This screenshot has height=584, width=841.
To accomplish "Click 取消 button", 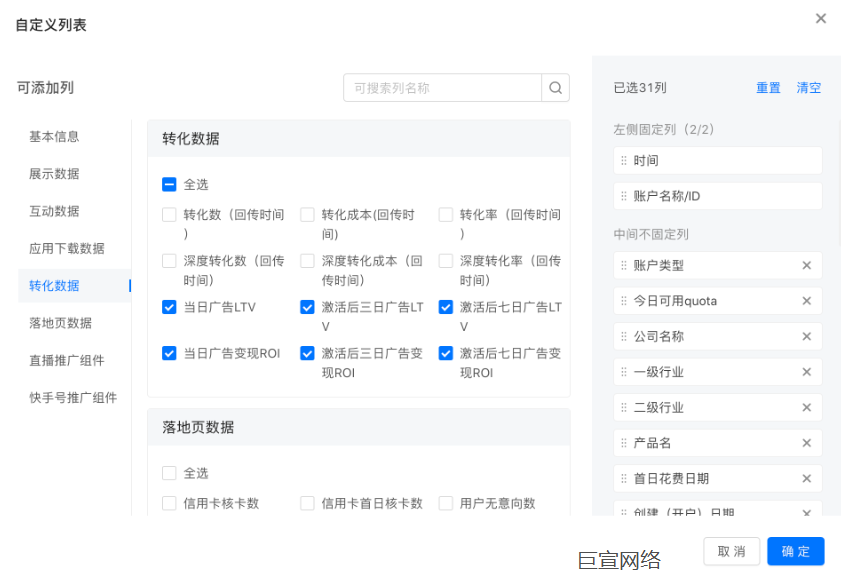I will 732,551.
